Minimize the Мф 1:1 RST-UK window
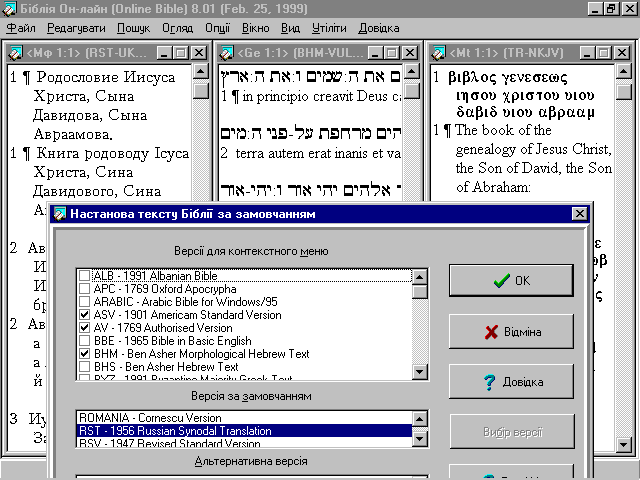The height and width of the screenshot is (480, 640). coord(164,52)
